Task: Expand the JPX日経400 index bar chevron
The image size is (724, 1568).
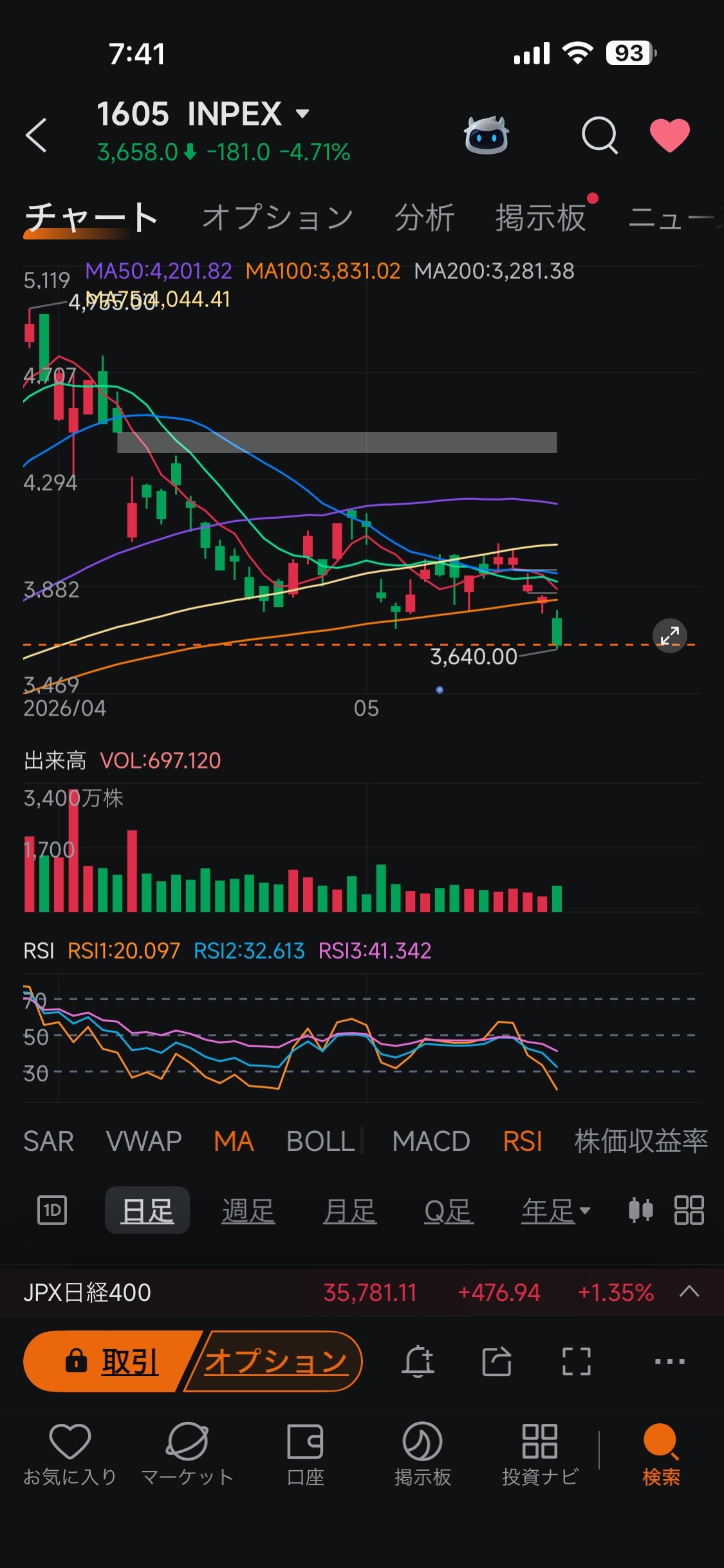Action: coord(689,1292)
